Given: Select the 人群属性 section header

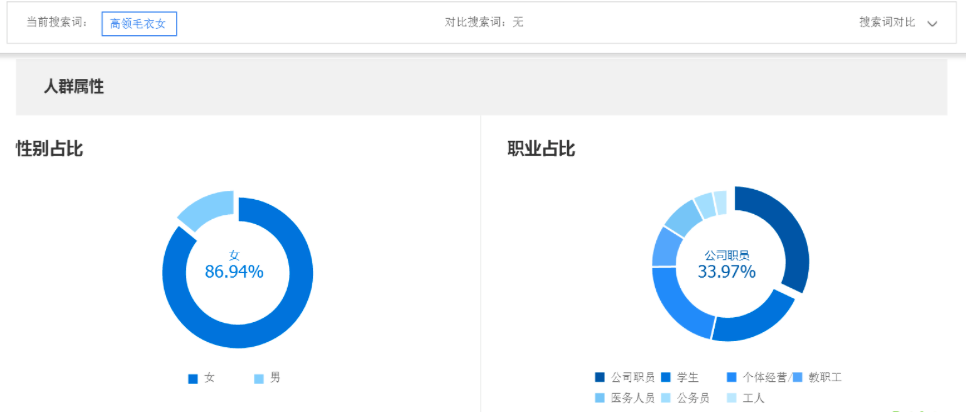Looking at the screenshot, I should 73,87.
